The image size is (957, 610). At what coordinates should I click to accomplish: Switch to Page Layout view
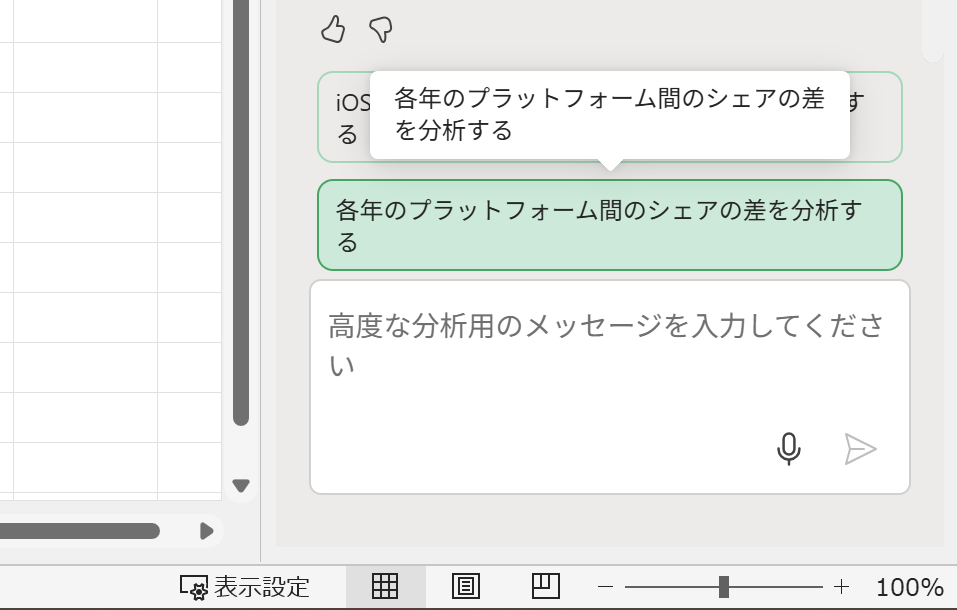coord(465,587)
